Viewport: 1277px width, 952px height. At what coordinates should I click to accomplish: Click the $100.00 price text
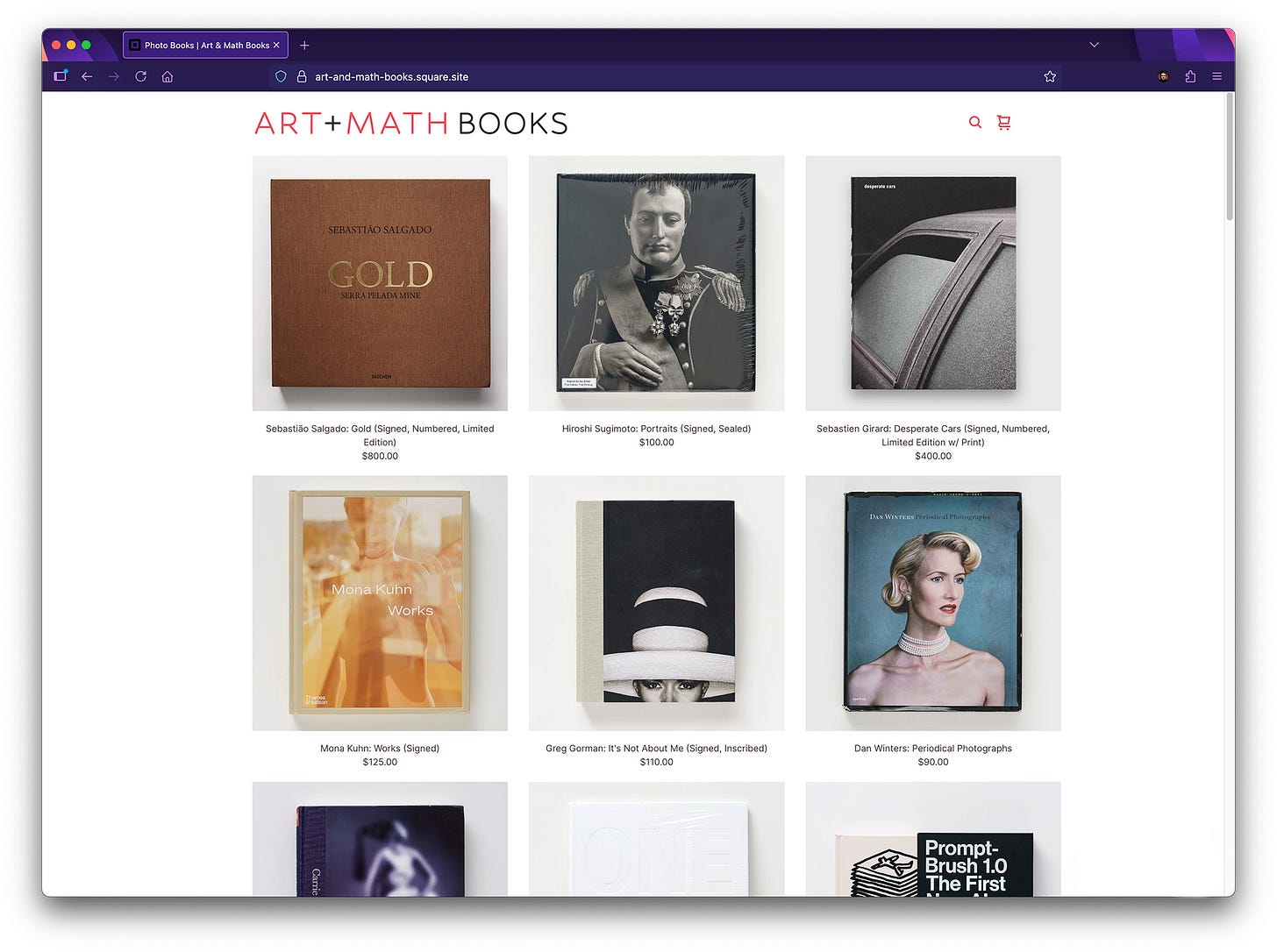[656, 443]
